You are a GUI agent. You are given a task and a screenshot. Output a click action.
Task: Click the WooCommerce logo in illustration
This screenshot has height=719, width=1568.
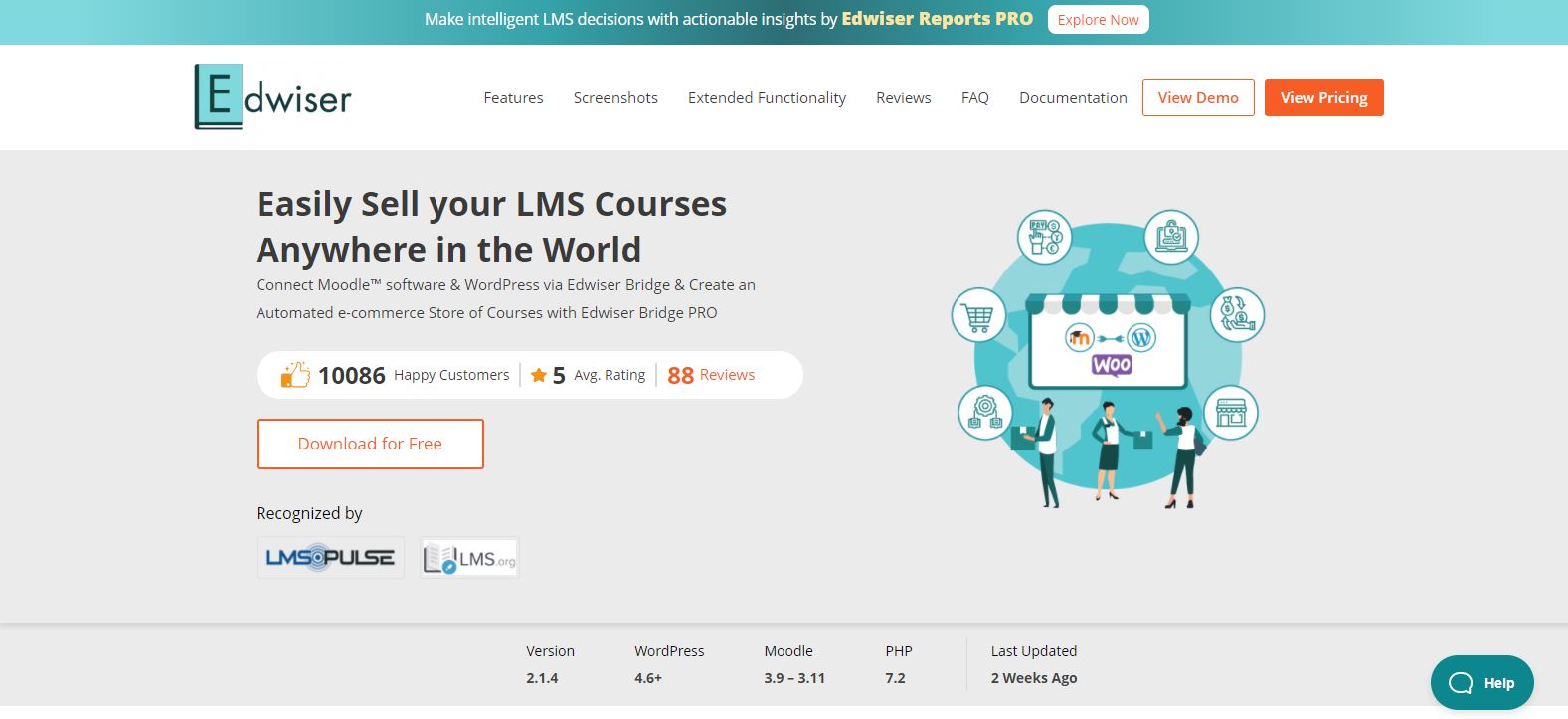point(1111,365)
